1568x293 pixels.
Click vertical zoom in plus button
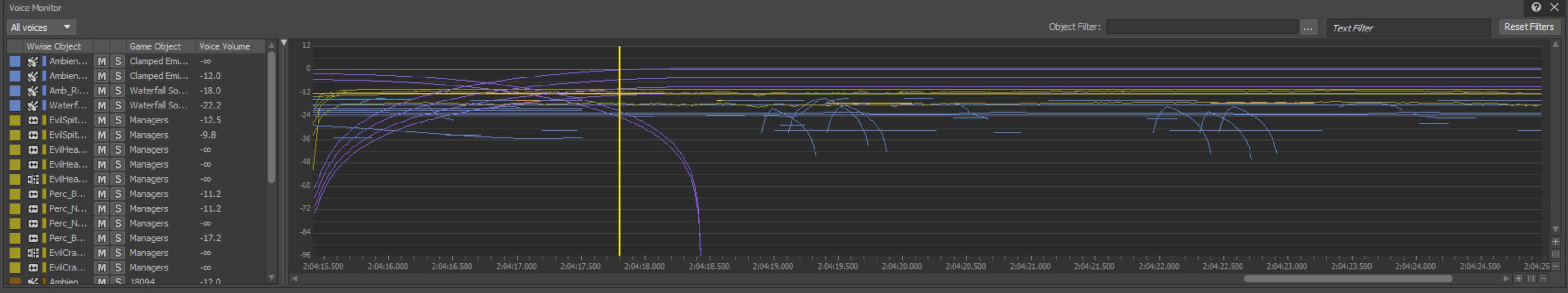[x=1555, y=241]
